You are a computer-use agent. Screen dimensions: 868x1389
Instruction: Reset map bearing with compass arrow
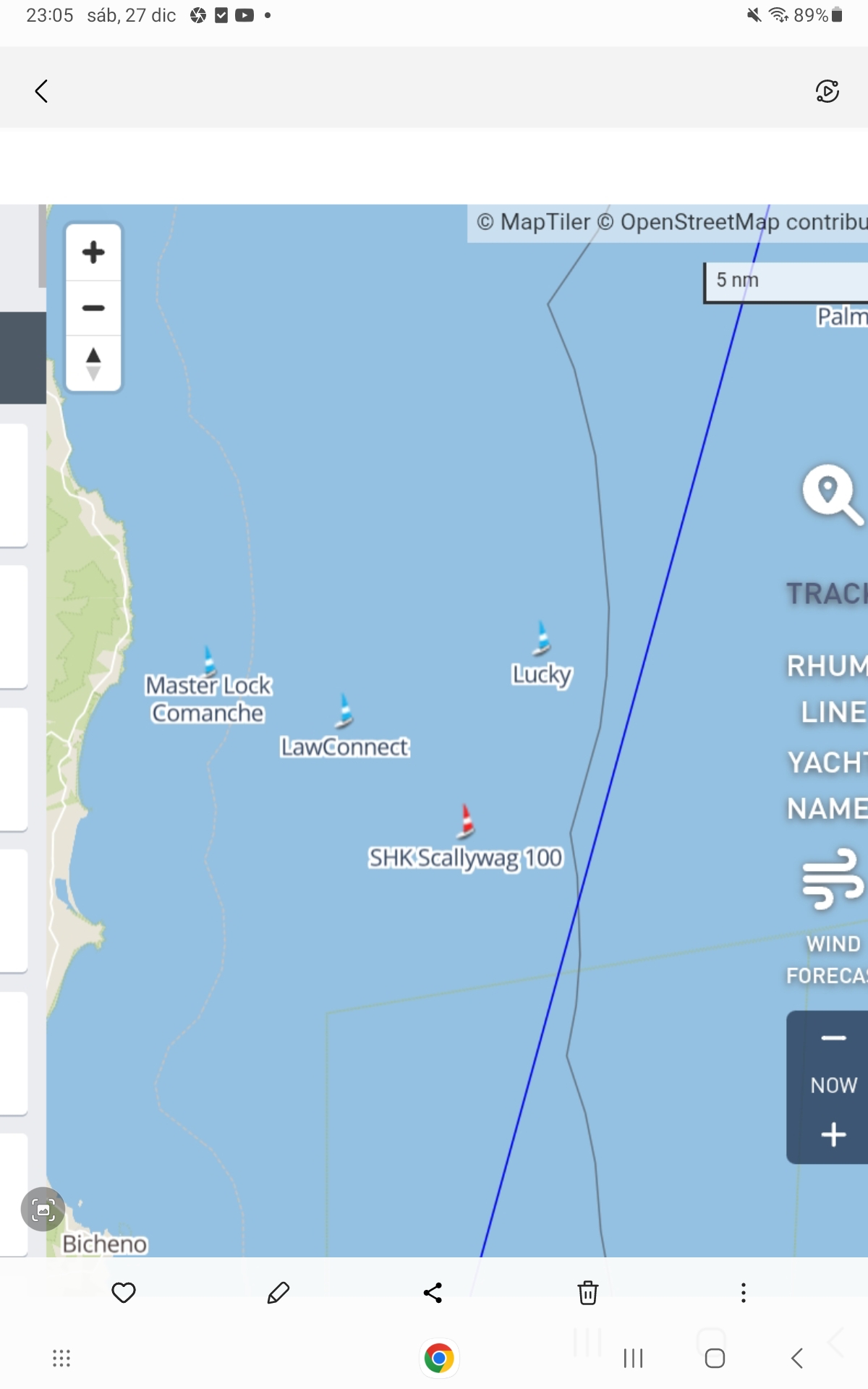coord(93,363)
